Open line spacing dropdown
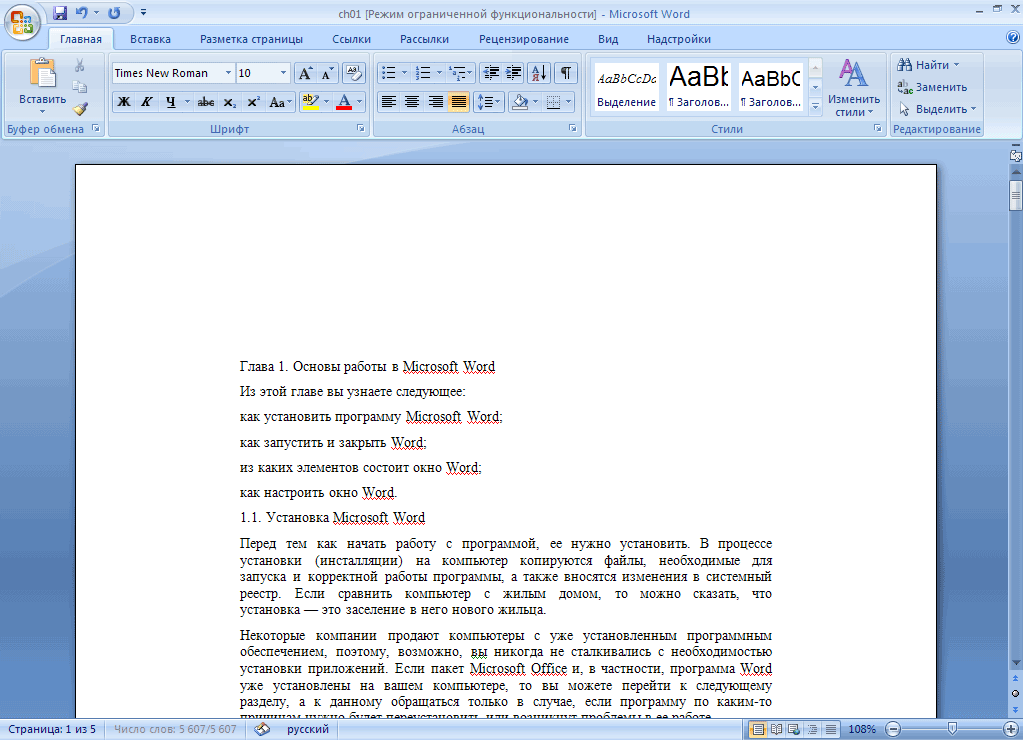The image size is (1023, 740). click(489, 102)
